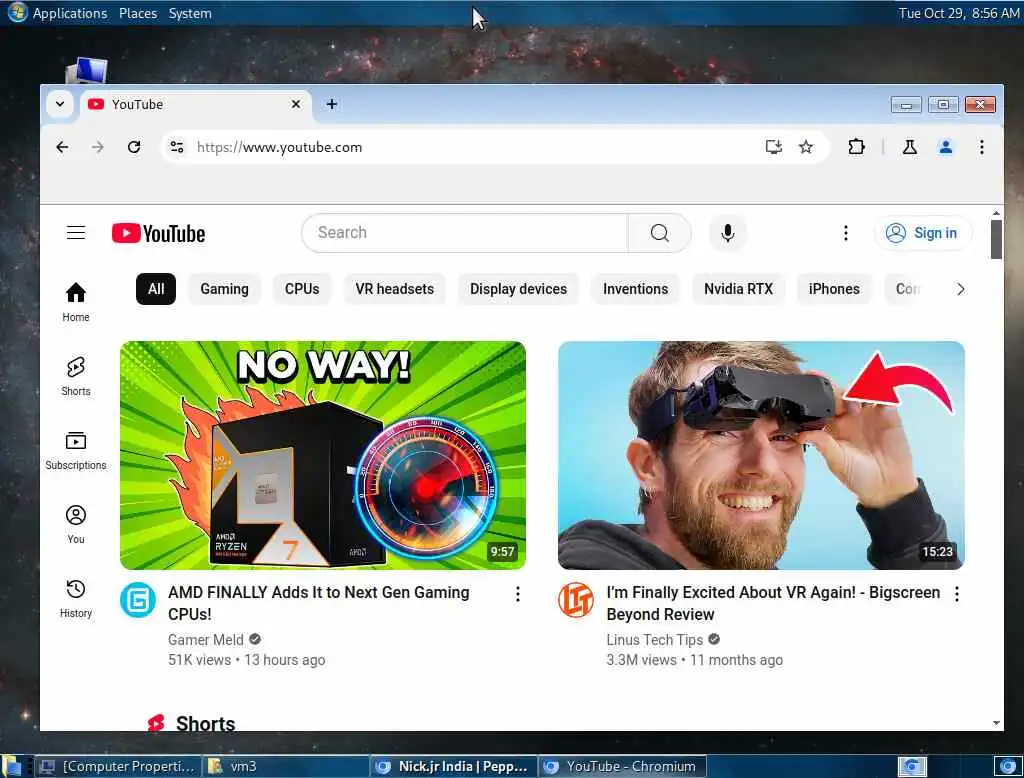This screenshot has width=1024, height=778.
Task: Open the browser profile icon
Action: coord(946,147)
